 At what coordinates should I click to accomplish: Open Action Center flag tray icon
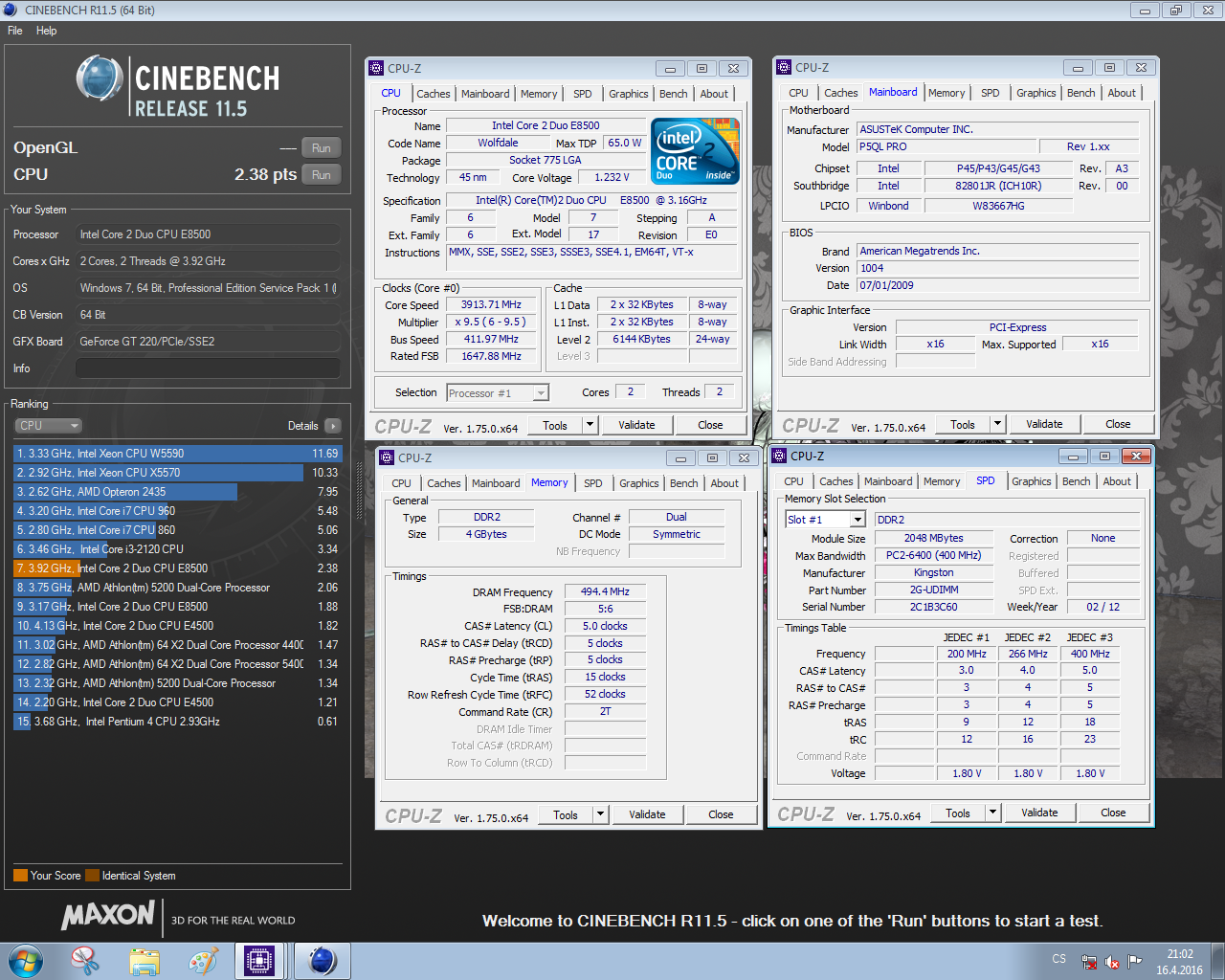point(1135,962)
